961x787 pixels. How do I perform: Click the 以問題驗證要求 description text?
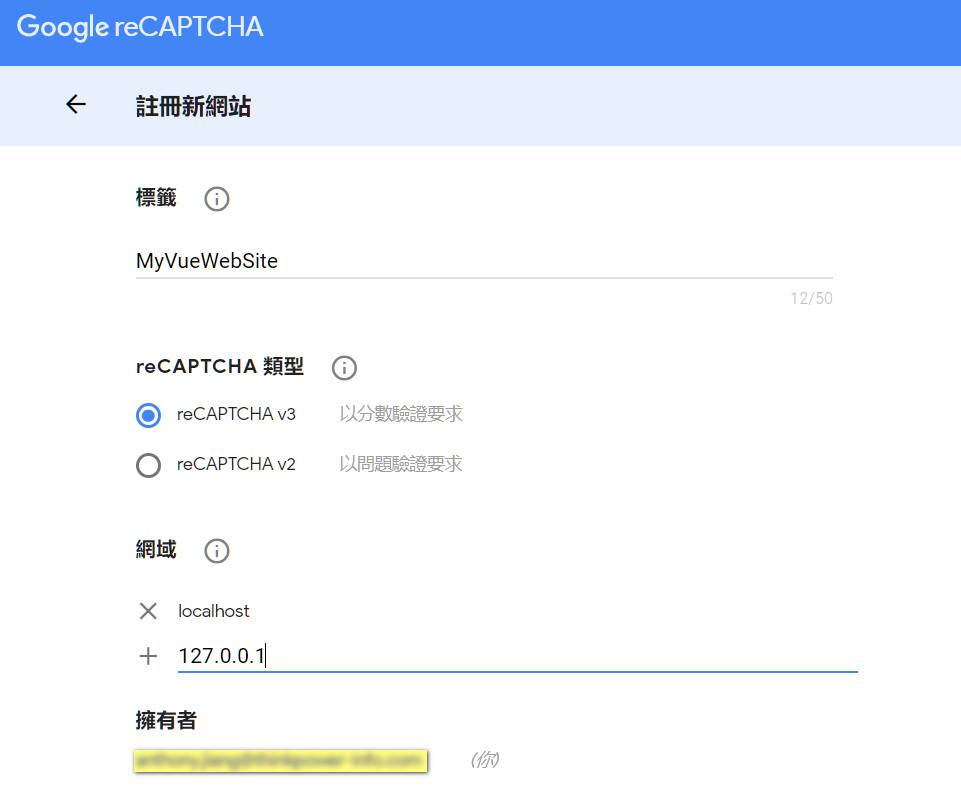pos(401,464)
